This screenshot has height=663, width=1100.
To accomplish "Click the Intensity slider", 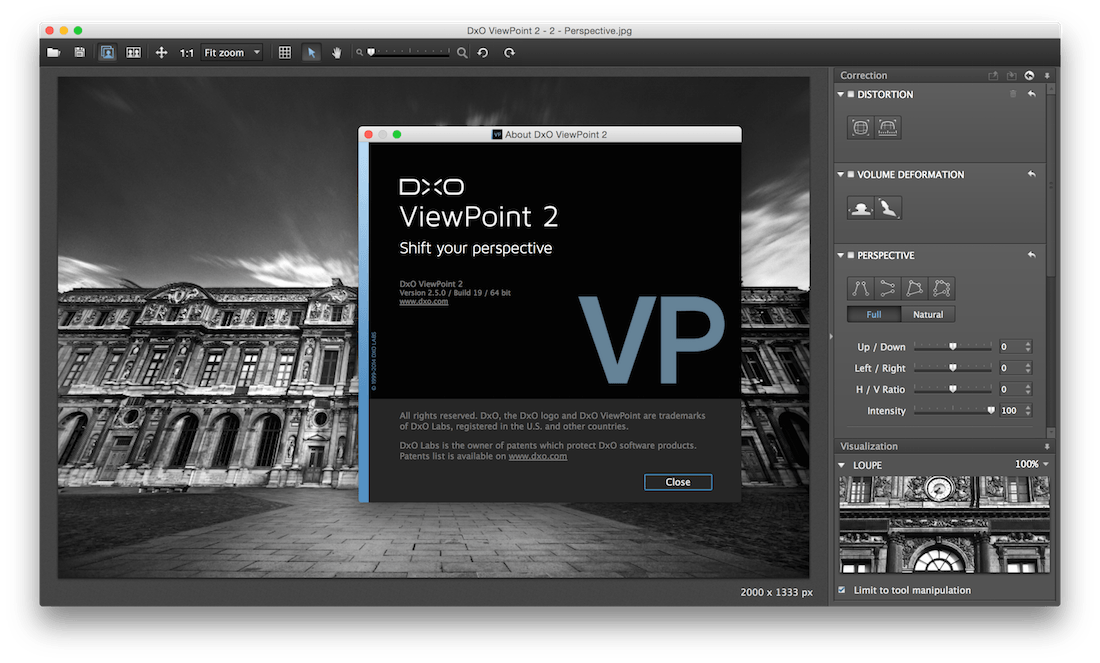I will pyautogui.click(x=953, y=410).
